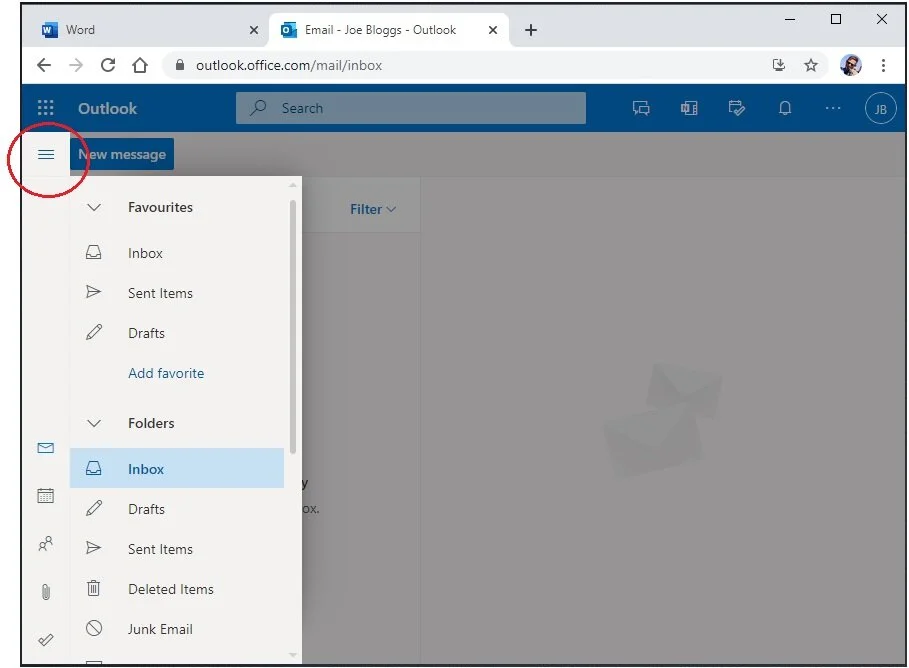Select Inbox under Favourites
This screenshot has height=668, width=909.
pos(177,253)
